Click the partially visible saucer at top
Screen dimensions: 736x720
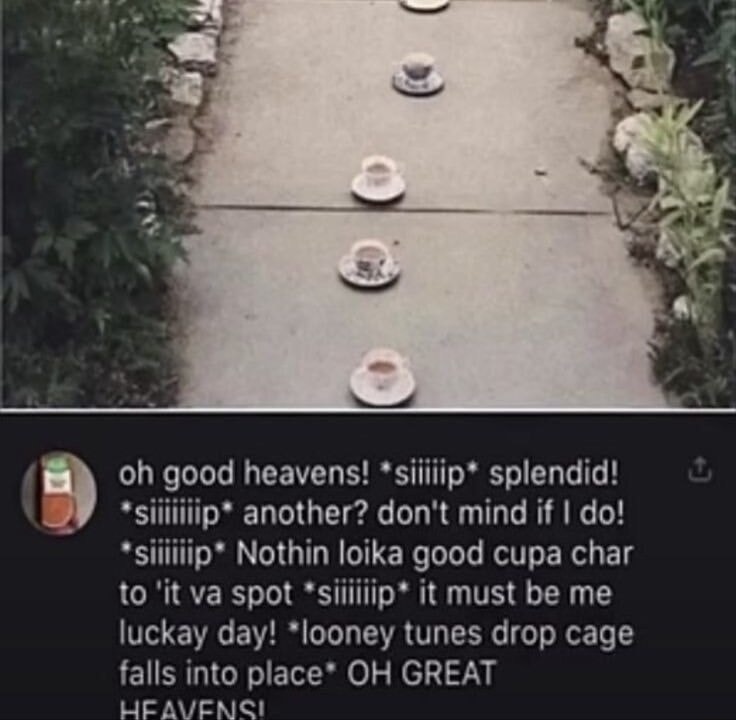[426, 4]
